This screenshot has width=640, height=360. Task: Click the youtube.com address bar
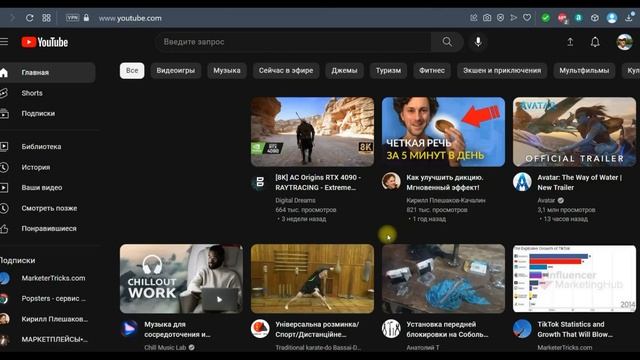point(131,18)
